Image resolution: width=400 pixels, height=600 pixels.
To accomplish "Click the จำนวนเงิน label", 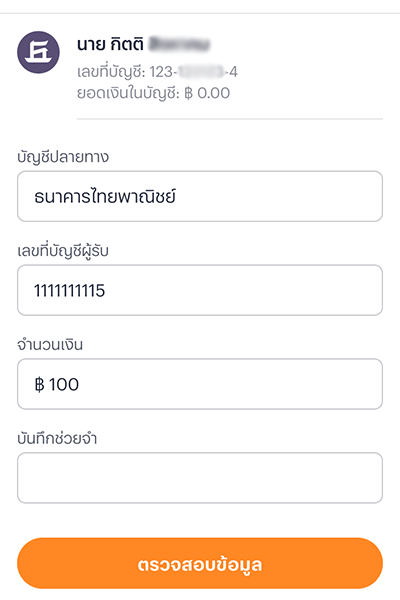I will tap(50, 345).
